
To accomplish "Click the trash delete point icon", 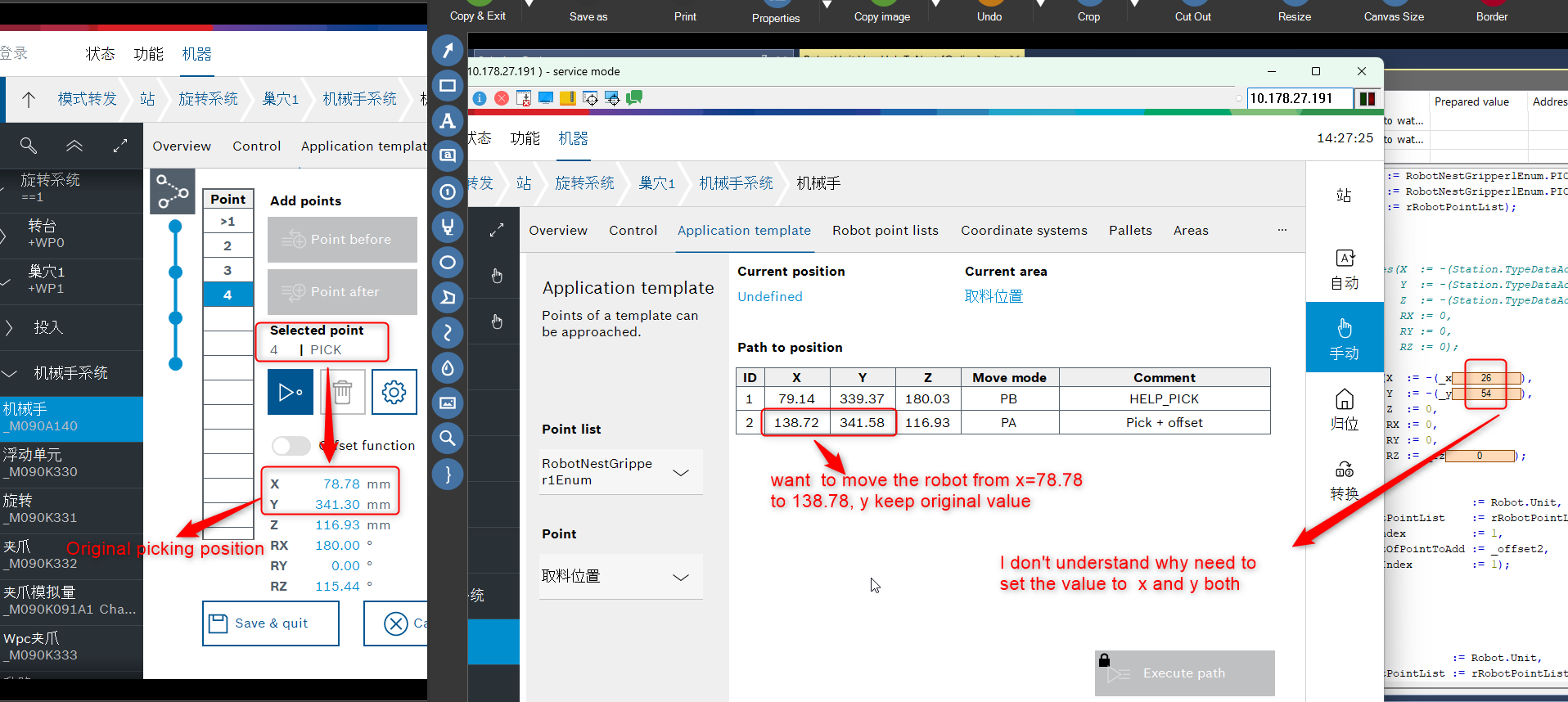I will (x=342, y=392).
